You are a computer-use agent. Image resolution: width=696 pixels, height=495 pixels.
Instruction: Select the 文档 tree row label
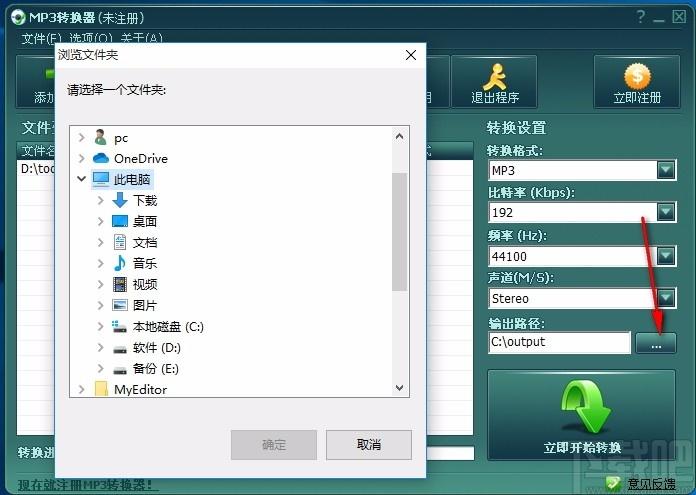pyautogui.click(x=145, y=242)
